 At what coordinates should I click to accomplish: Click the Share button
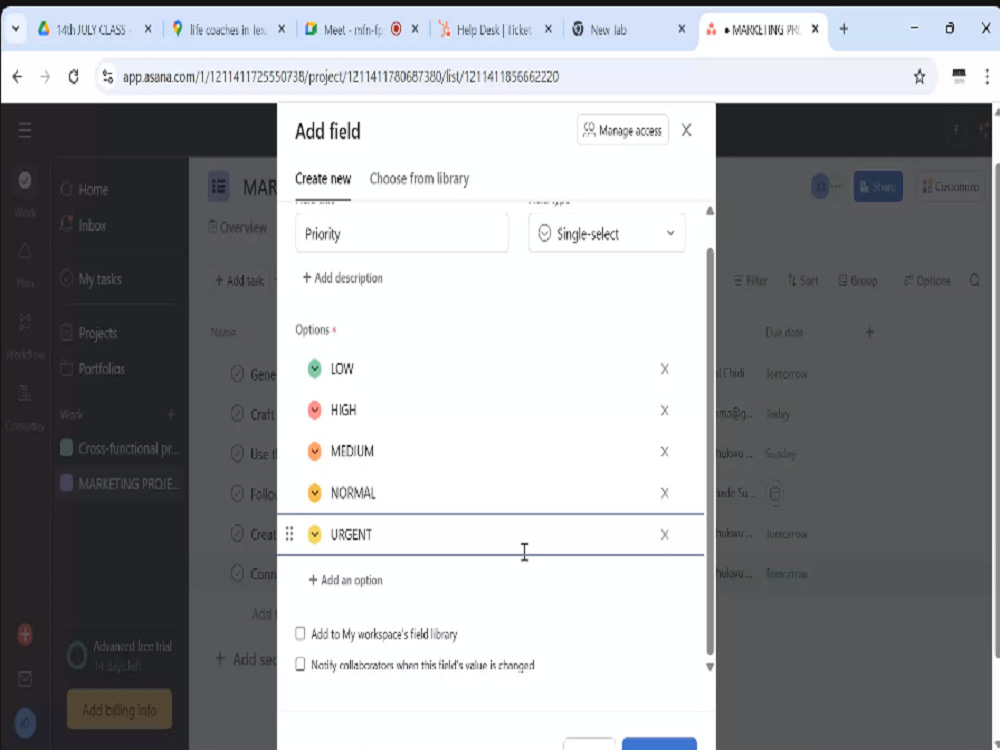click(x=878, y=186)
